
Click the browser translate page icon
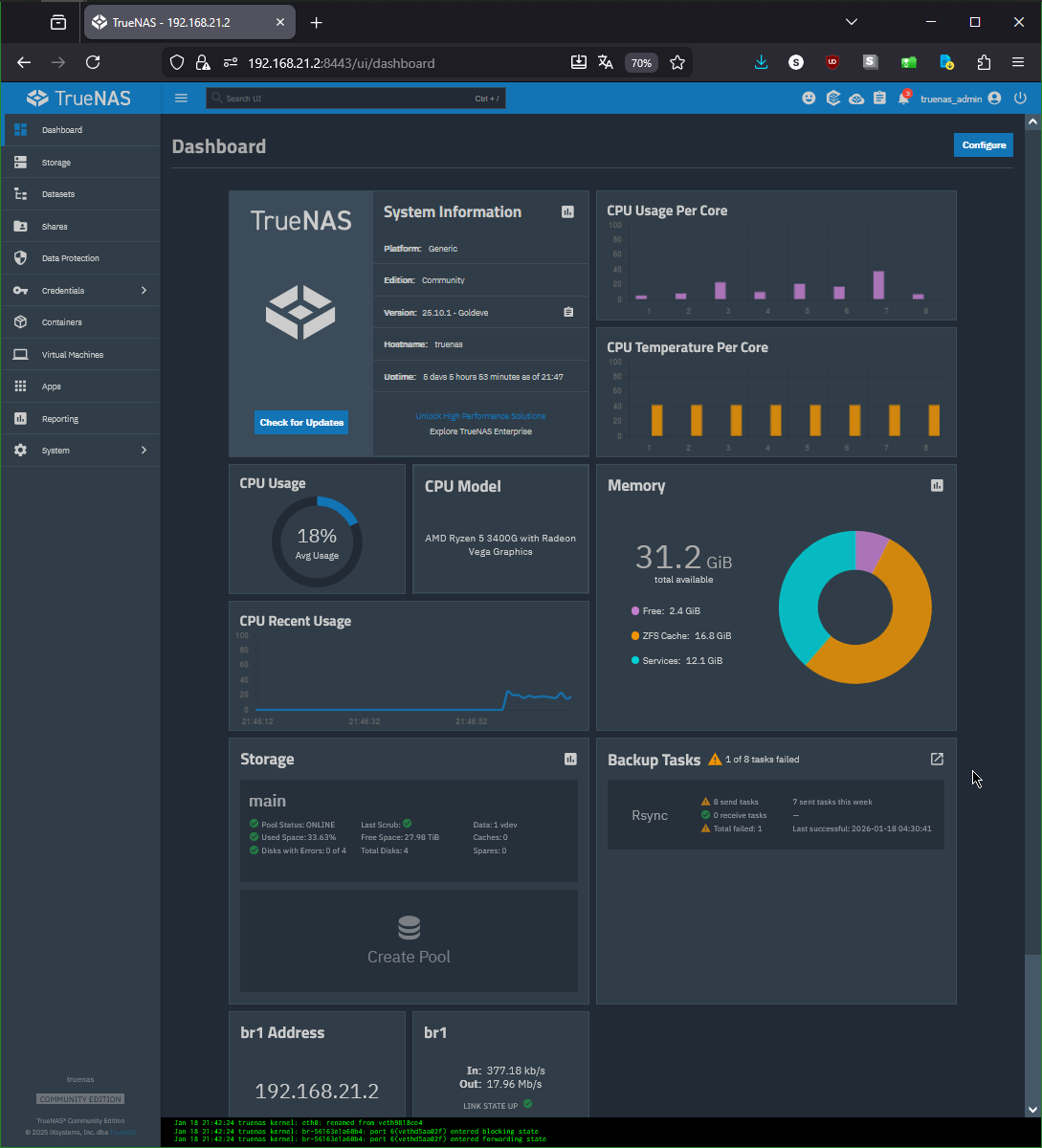point(605,62)
